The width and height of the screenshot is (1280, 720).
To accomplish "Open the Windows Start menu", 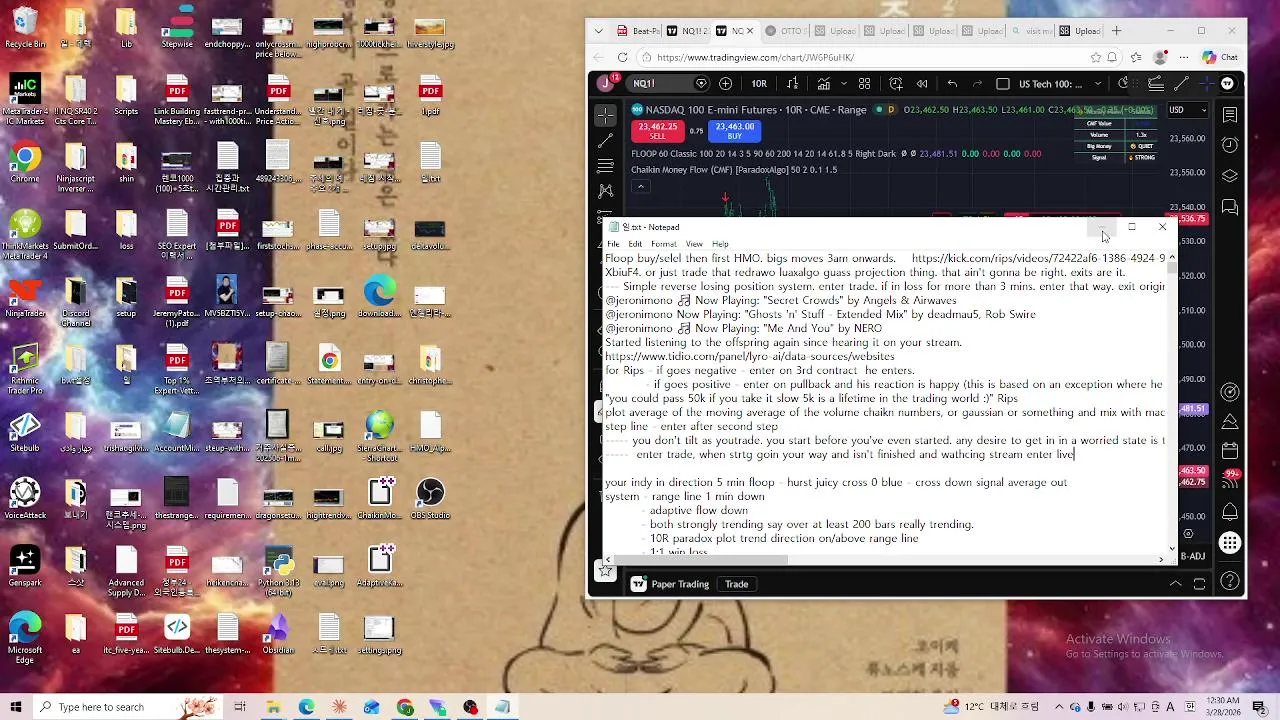I will tap(16, 707).
